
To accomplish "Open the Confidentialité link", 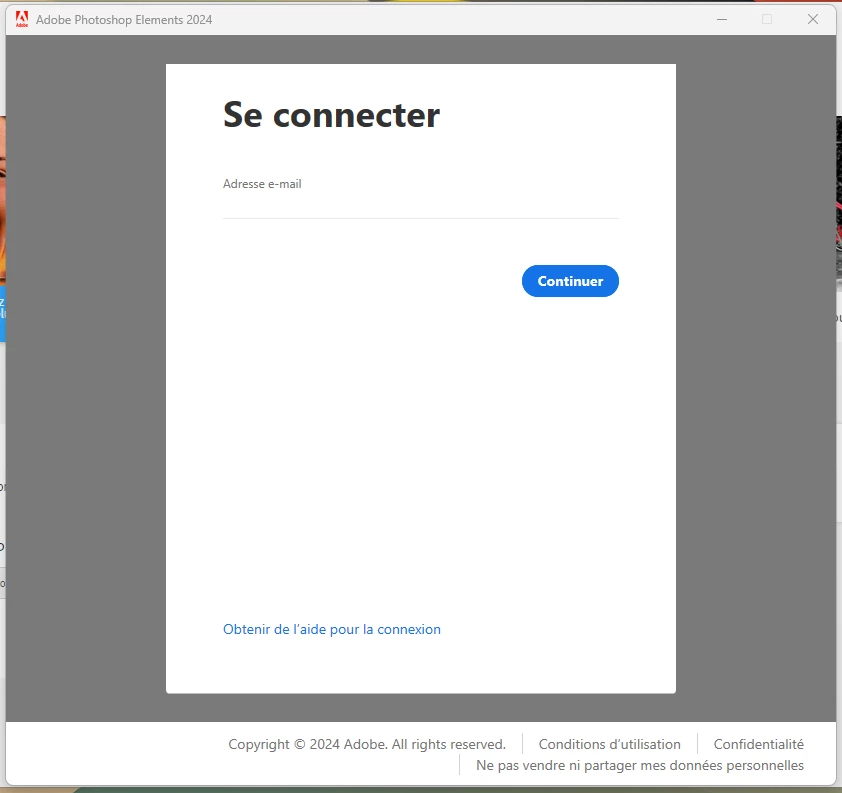I will 758,744.
